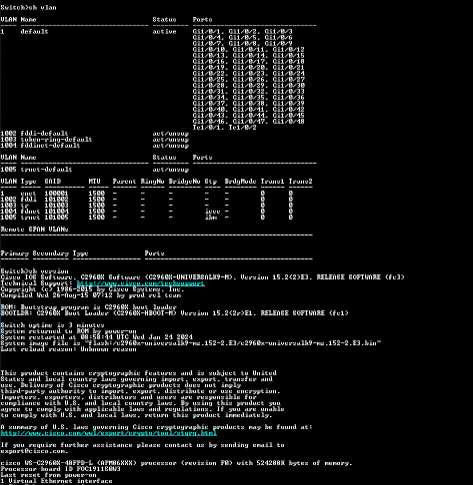Click the 'If you require further assistance' line

click(x=142, y=445)
